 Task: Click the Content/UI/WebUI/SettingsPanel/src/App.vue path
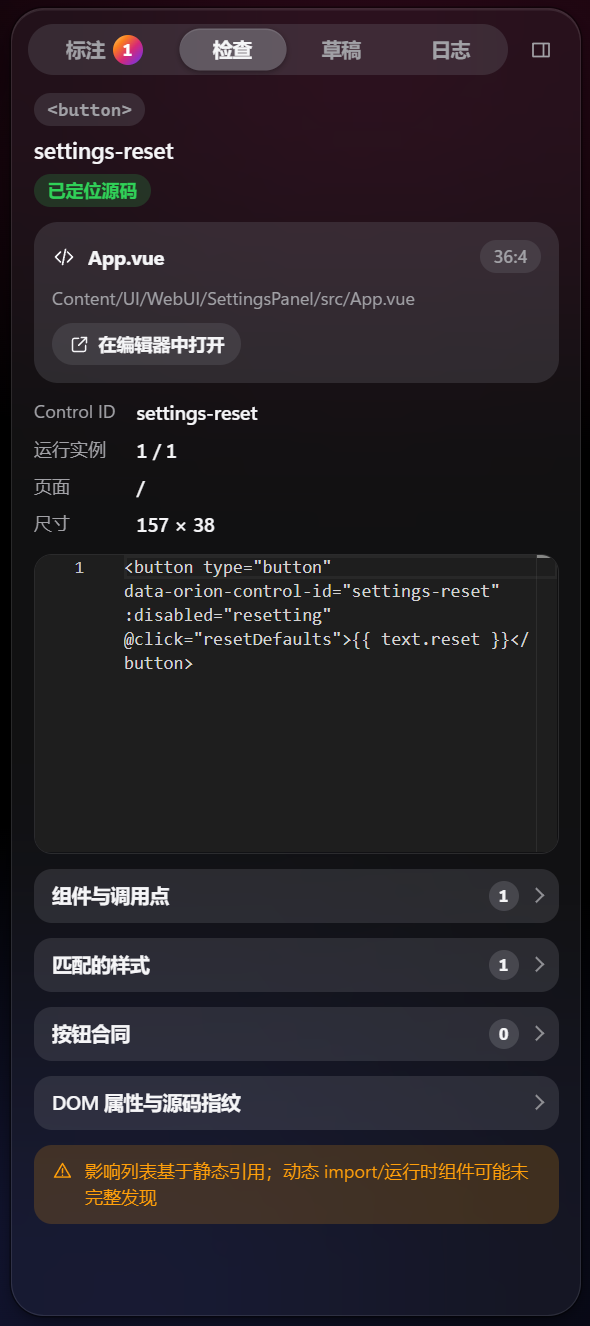click(x=233, y=299)
